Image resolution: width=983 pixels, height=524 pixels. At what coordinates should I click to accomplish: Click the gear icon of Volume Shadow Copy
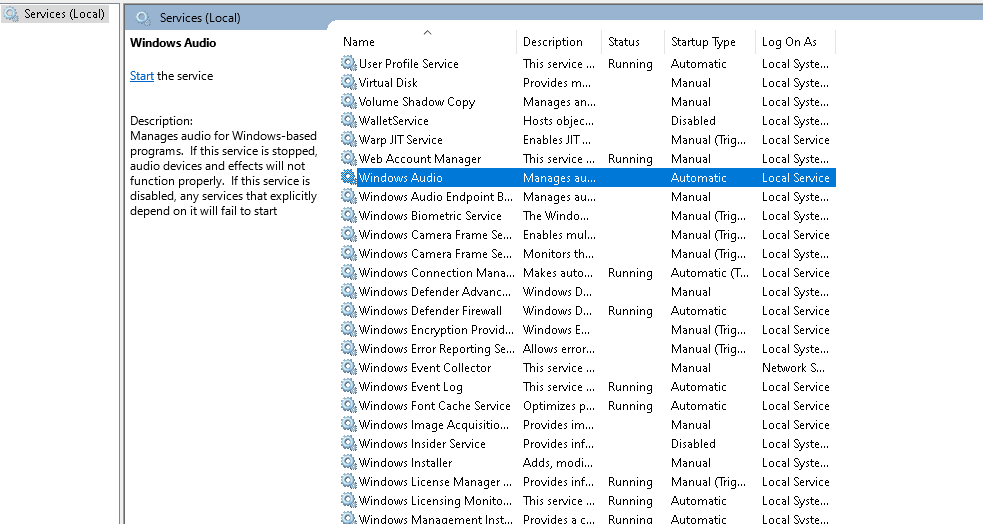(x=349, y=101)
